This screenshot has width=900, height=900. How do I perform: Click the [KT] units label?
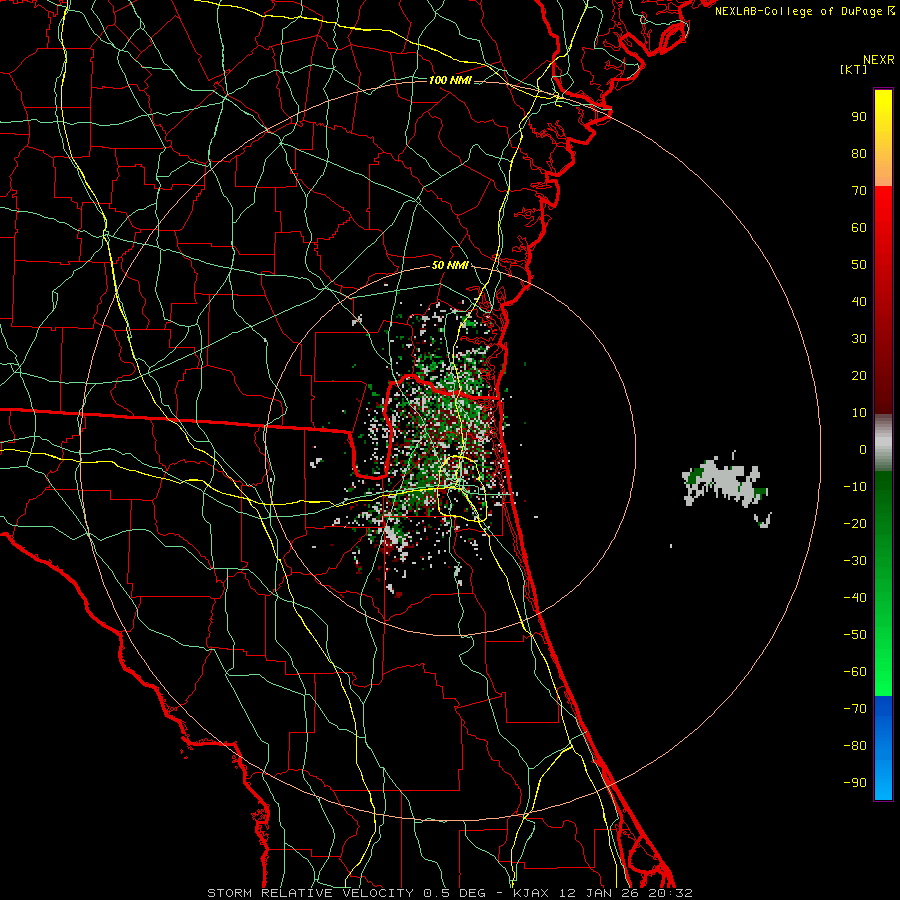coord(853,69)
